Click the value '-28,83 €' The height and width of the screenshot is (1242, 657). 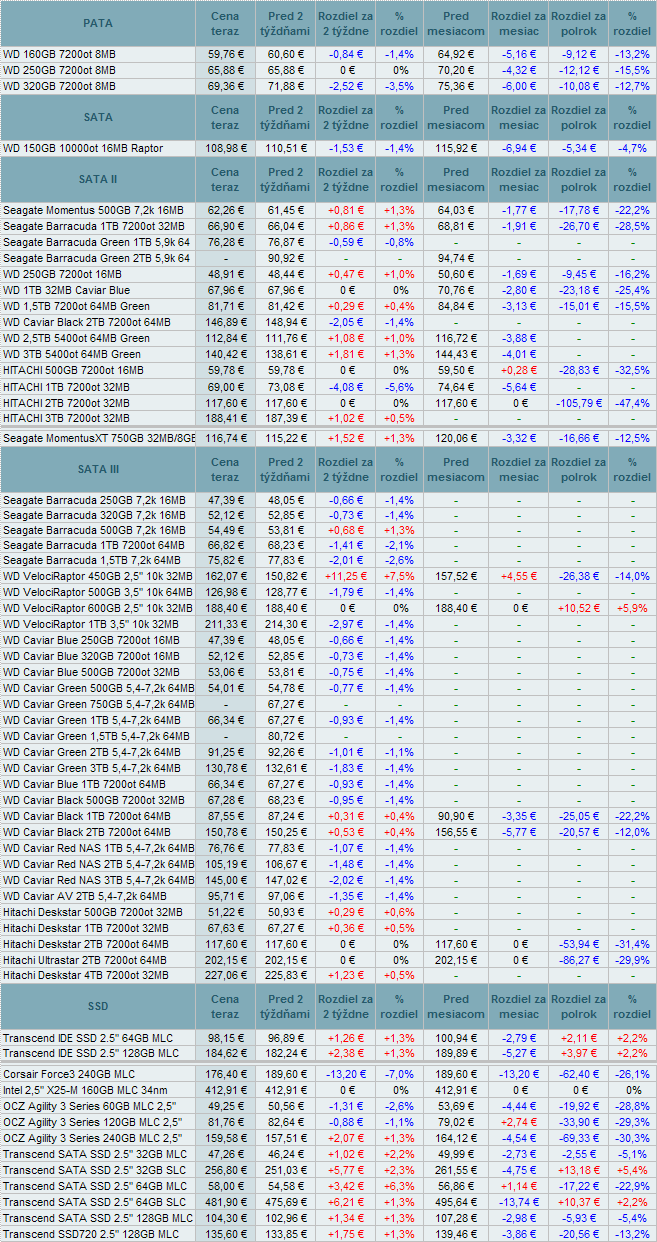pos(578,370)
